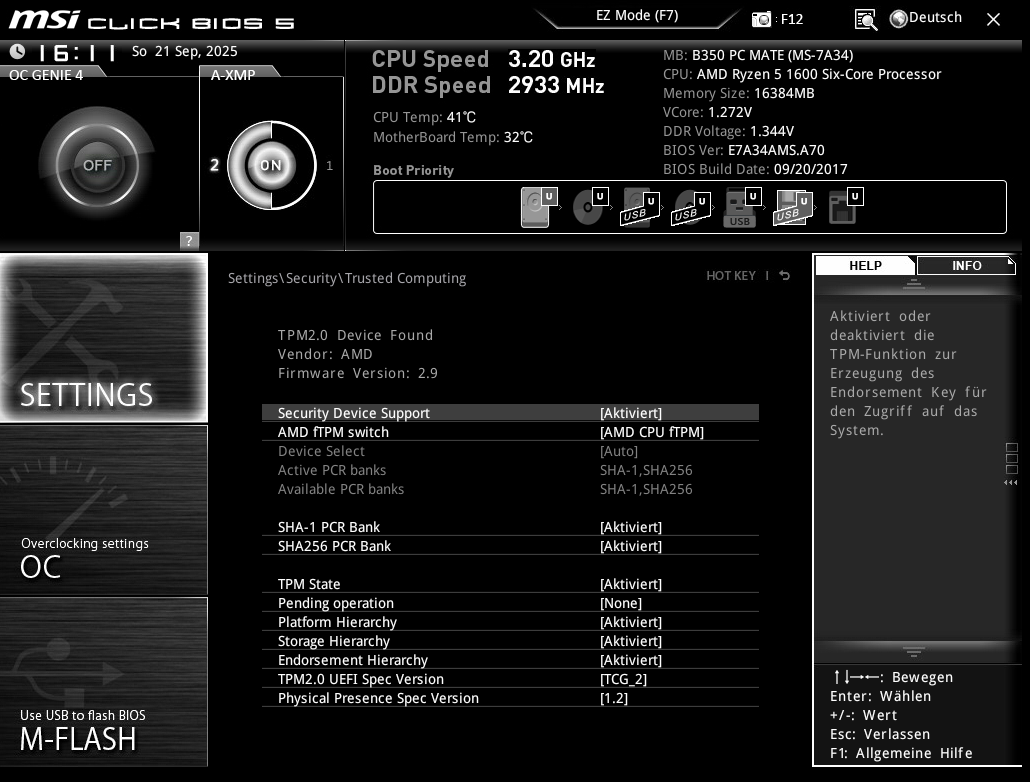Select the optical disc boot device icon
1030x782 pixels.
click(590, 206)
